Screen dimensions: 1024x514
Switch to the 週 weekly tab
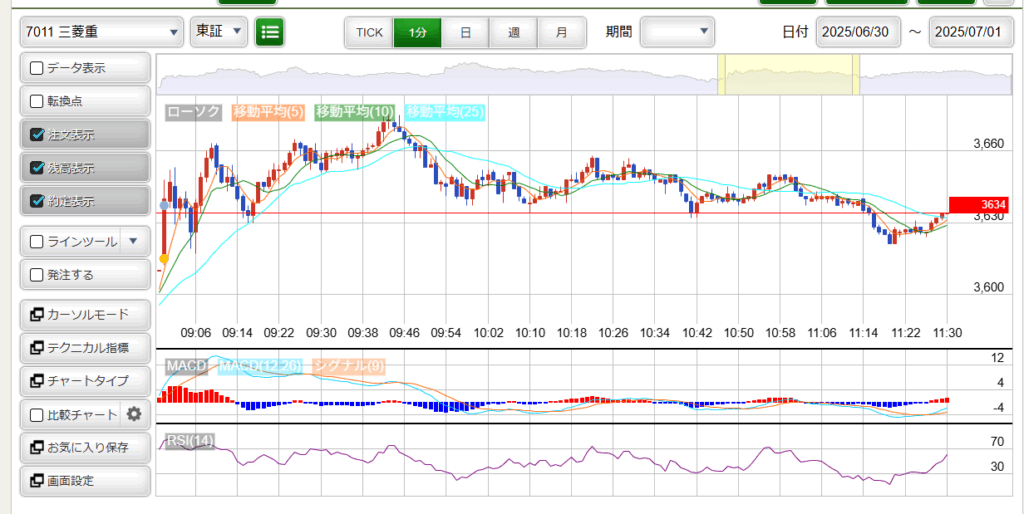pos(514,32)
